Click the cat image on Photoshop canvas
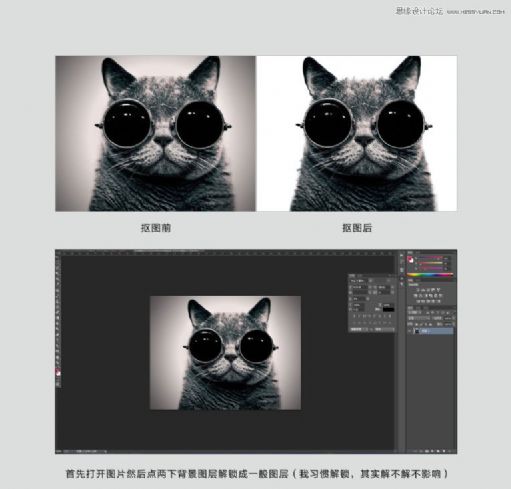 pos(225,353)
